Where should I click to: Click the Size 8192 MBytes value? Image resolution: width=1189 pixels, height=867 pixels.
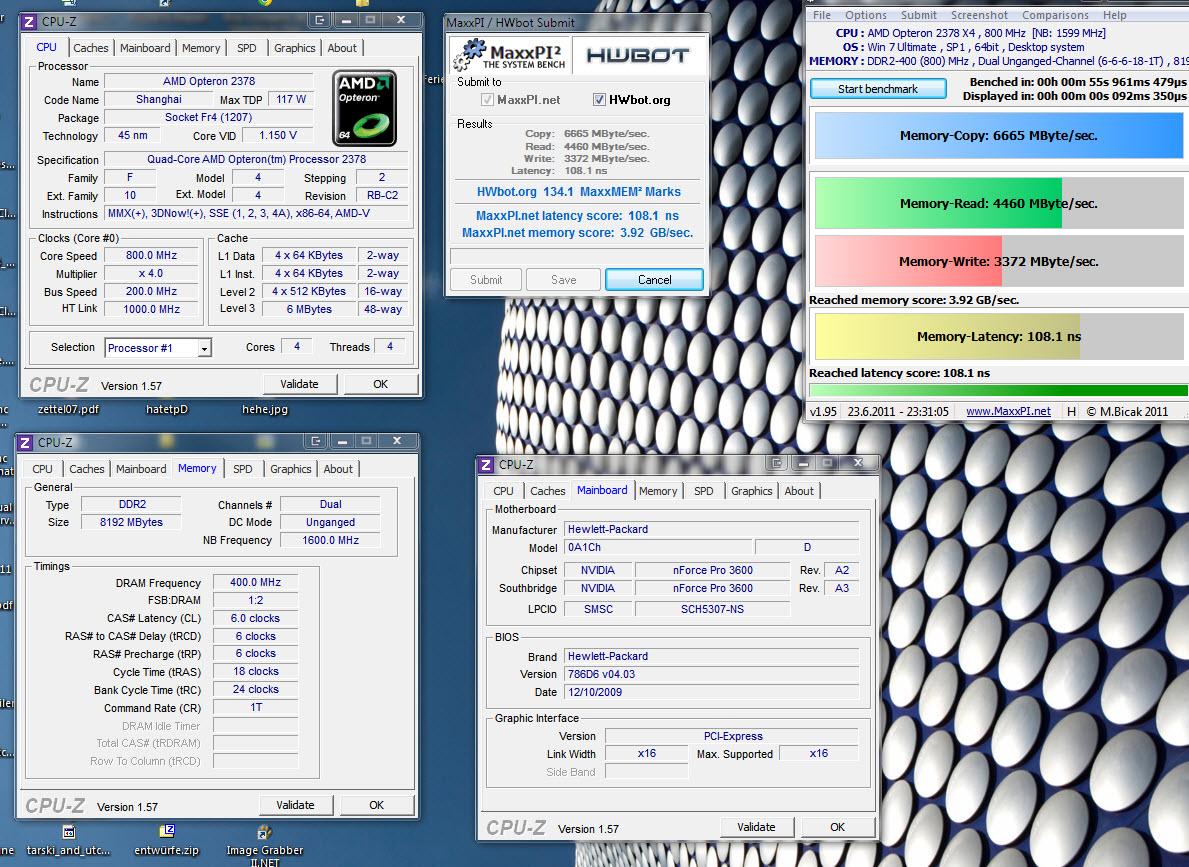(x=131, y=522)
